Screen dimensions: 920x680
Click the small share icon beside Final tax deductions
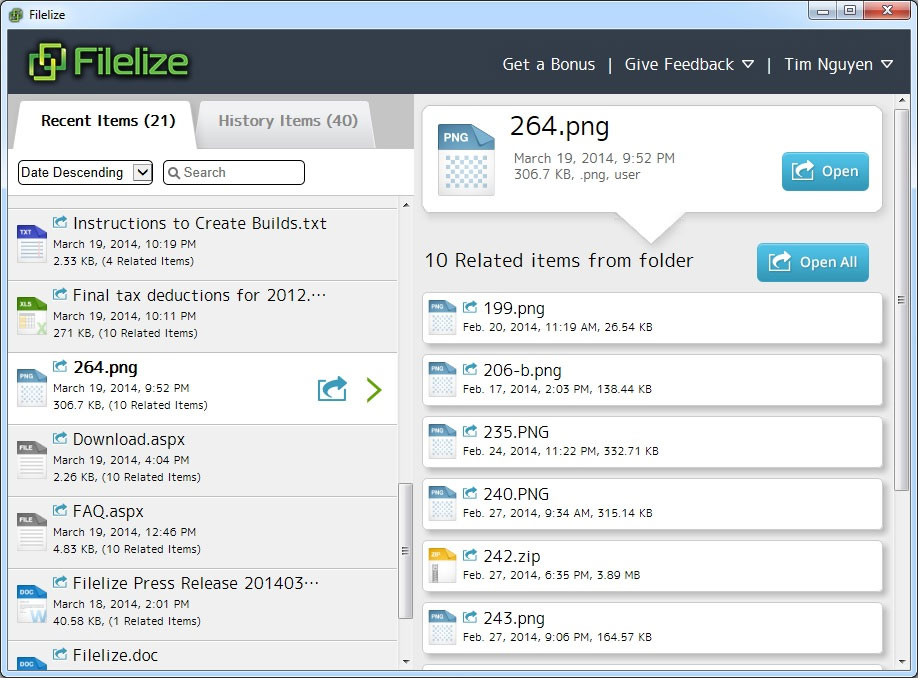(x=60, y=295)
